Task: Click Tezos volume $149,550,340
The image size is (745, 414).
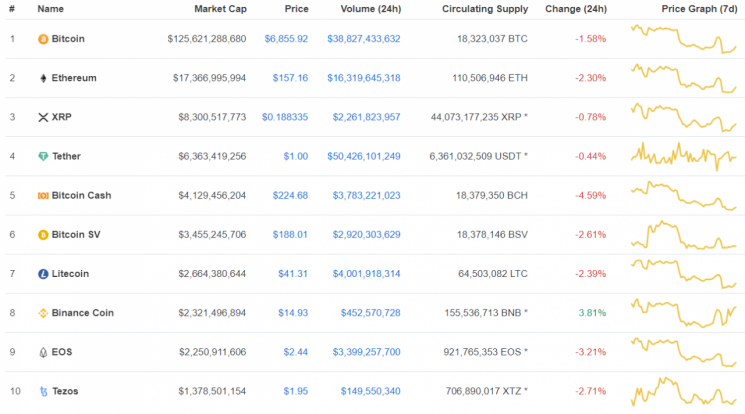Action: [371, 391]
